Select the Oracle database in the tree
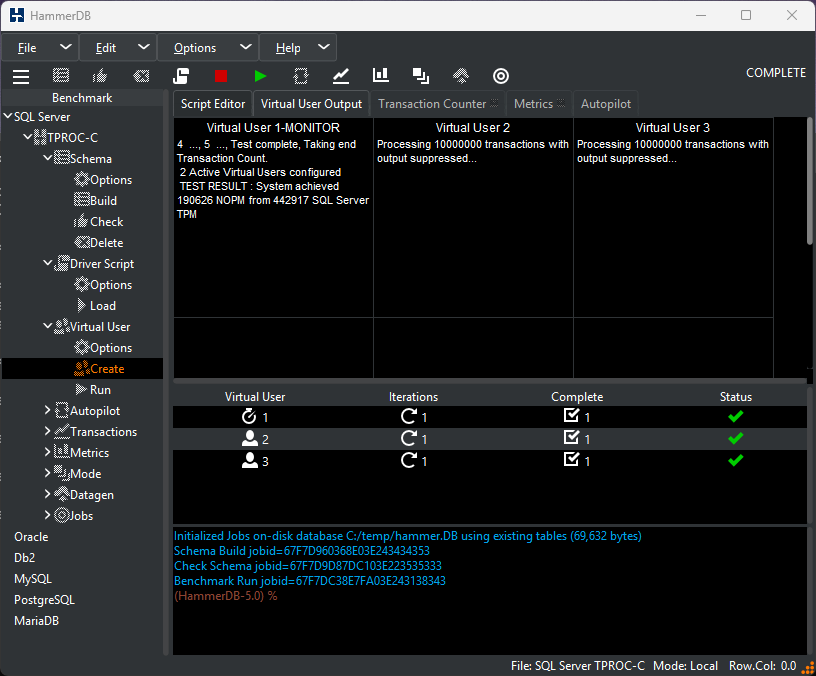 (x=31, y=537)
